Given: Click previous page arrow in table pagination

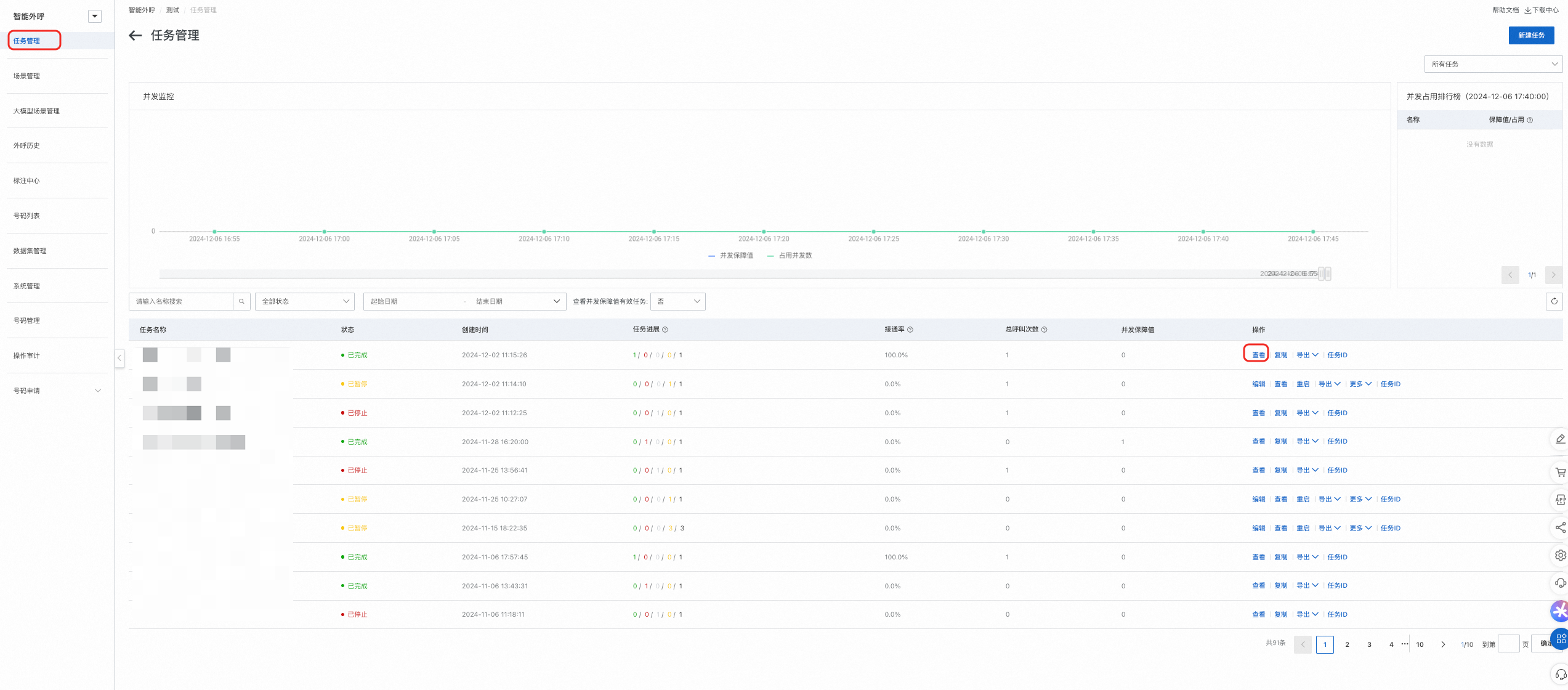Looking at the screenshot, I should click(1303, 644).
